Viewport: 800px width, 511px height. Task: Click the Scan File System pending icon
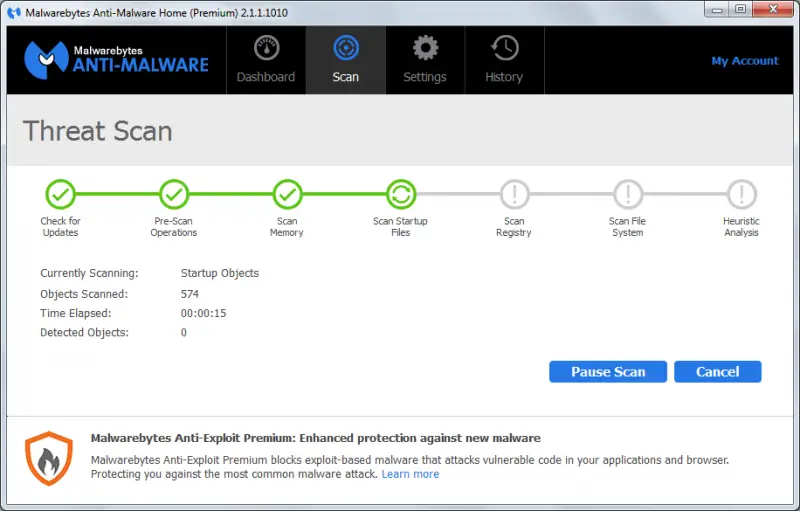click(628, 194)
